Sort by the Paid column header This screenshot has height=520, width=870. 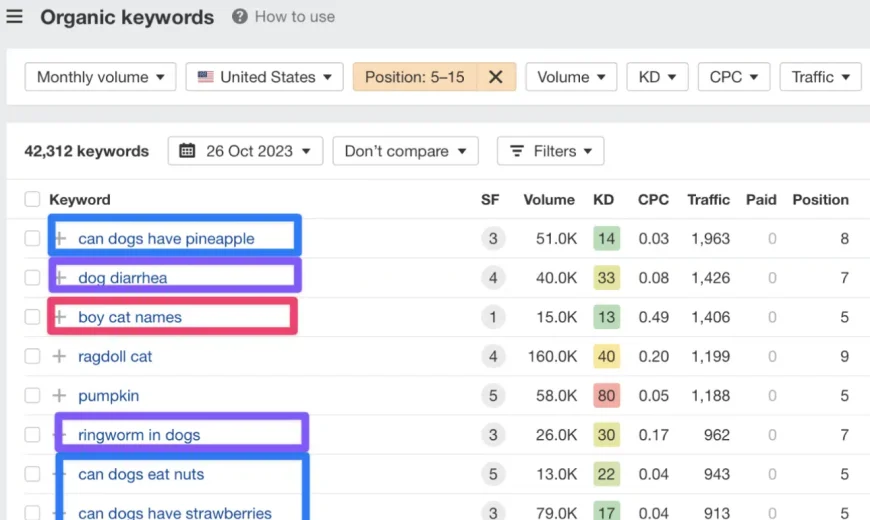coord(761,200)
